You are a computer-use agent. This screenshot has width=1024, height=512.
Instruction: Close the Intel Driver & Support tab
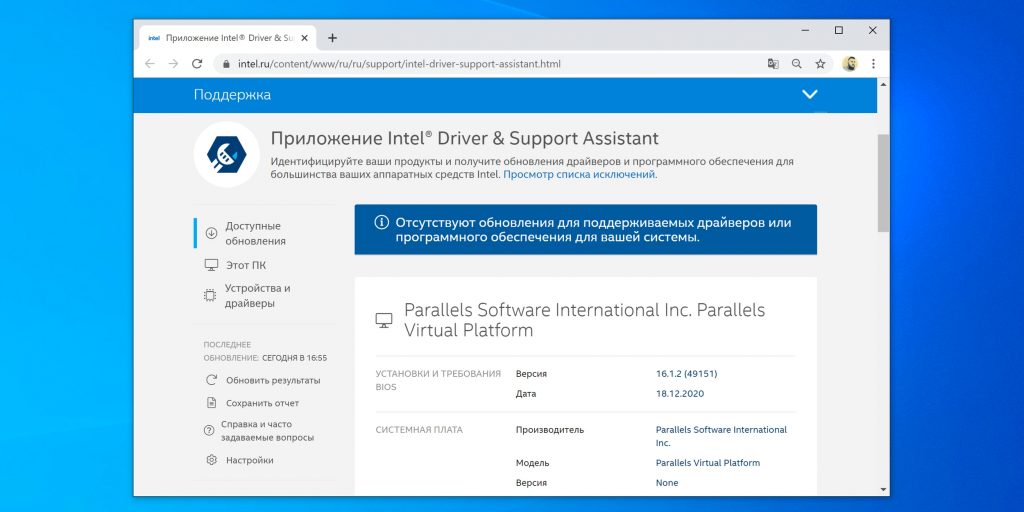click(x=304, y=38)
